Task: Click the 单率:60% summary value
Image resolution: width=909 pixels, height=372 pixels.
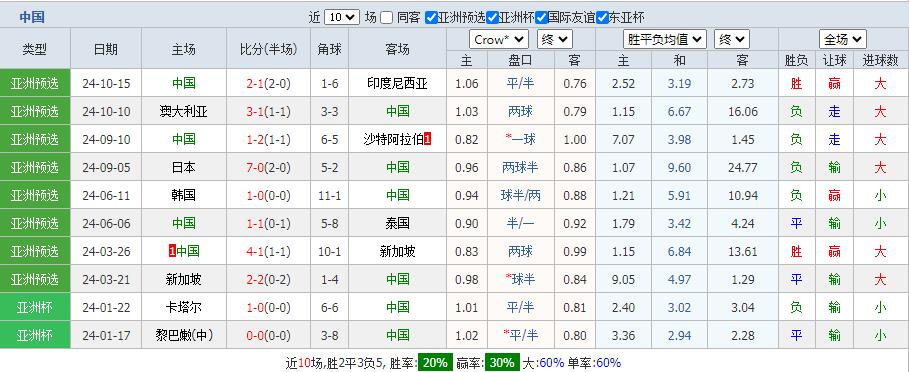Action: point(594,363)
